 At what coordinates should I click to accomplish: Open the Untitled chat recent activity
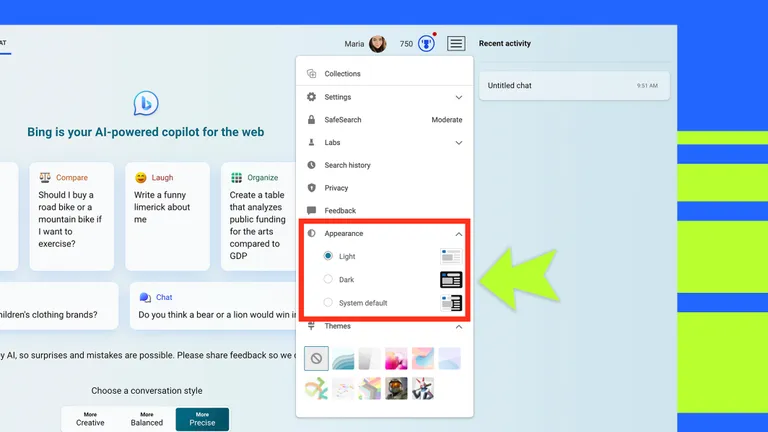point(574,85)
